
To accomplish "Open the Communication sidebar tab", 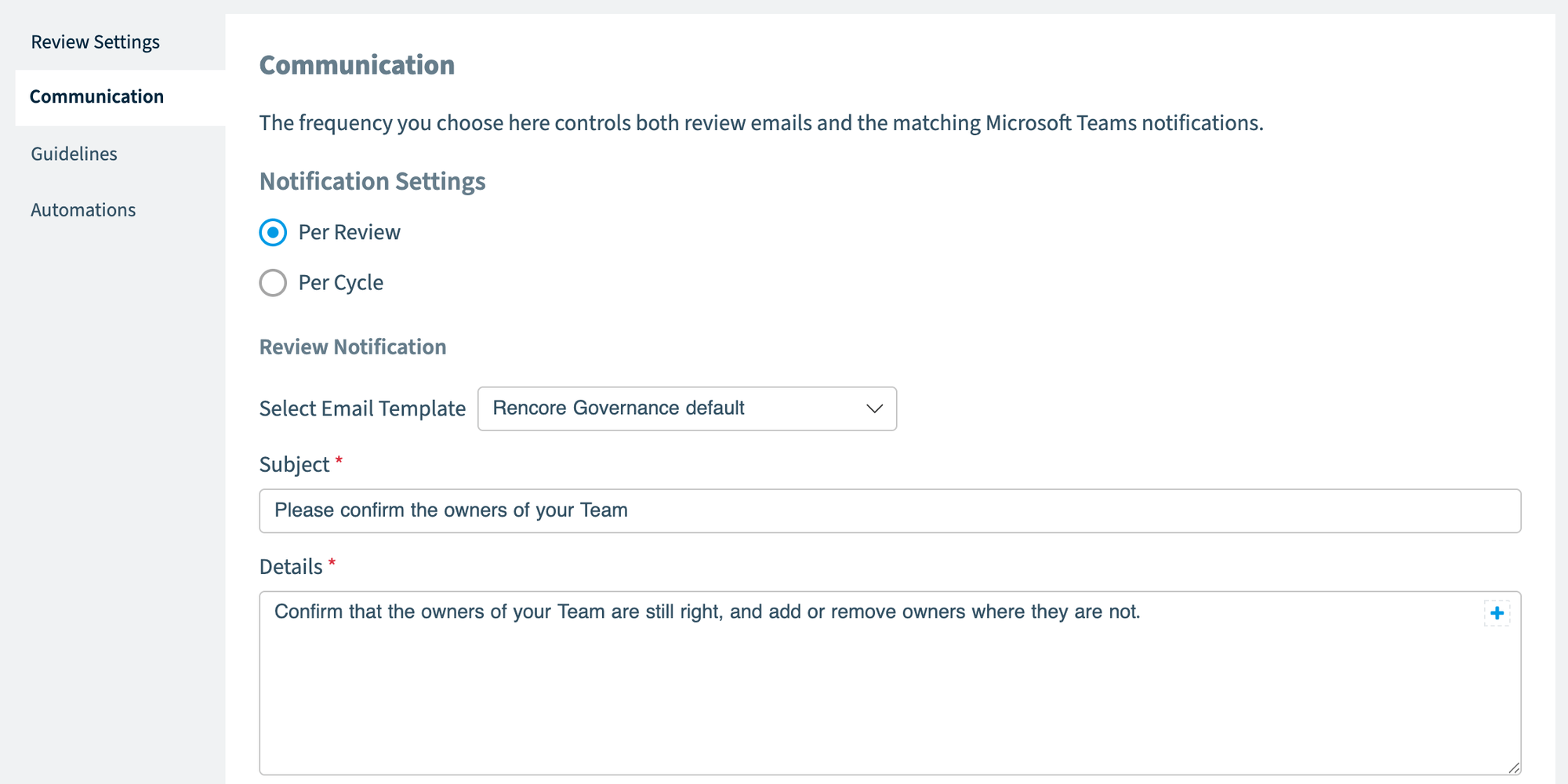I will pos(120,97).
